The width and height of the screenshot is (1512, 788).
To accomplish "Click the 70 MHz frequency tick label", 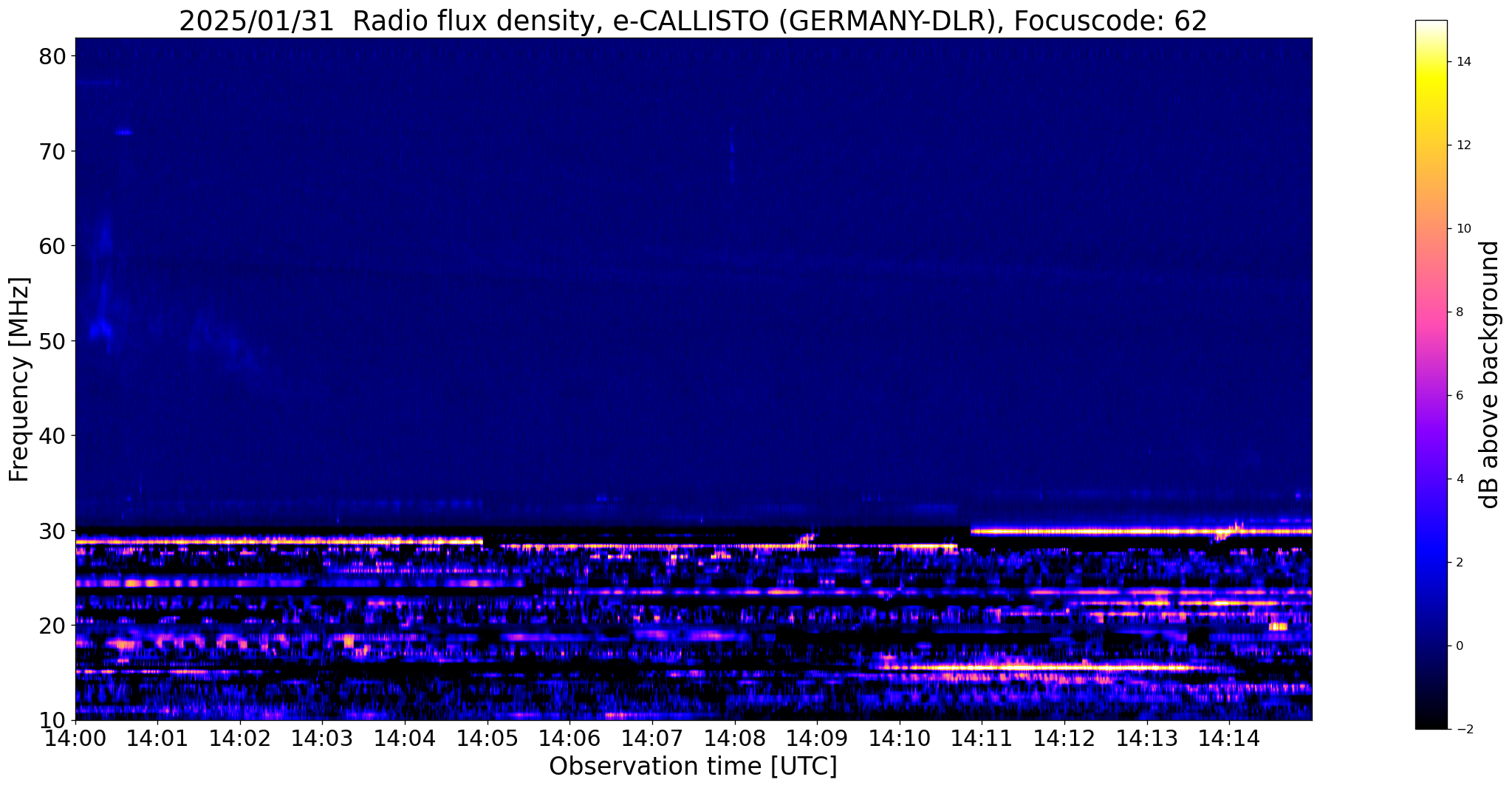I will (52, 151).
